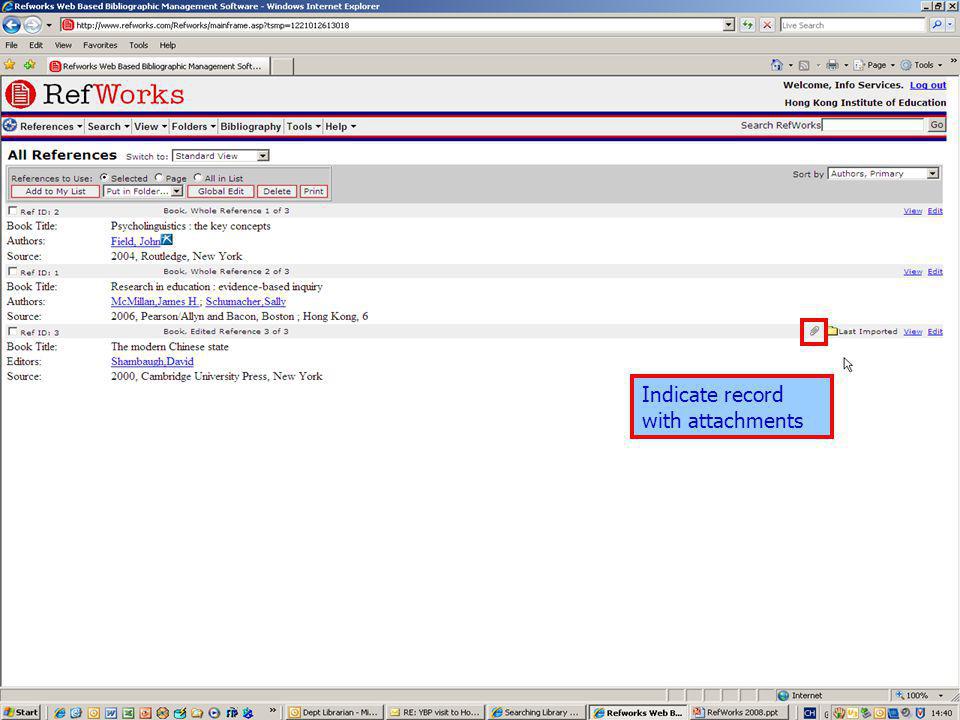The width and height of the screenshot is (960, 720).
Task: Expand the address bar URL dropdown
Action: [729, 25]
